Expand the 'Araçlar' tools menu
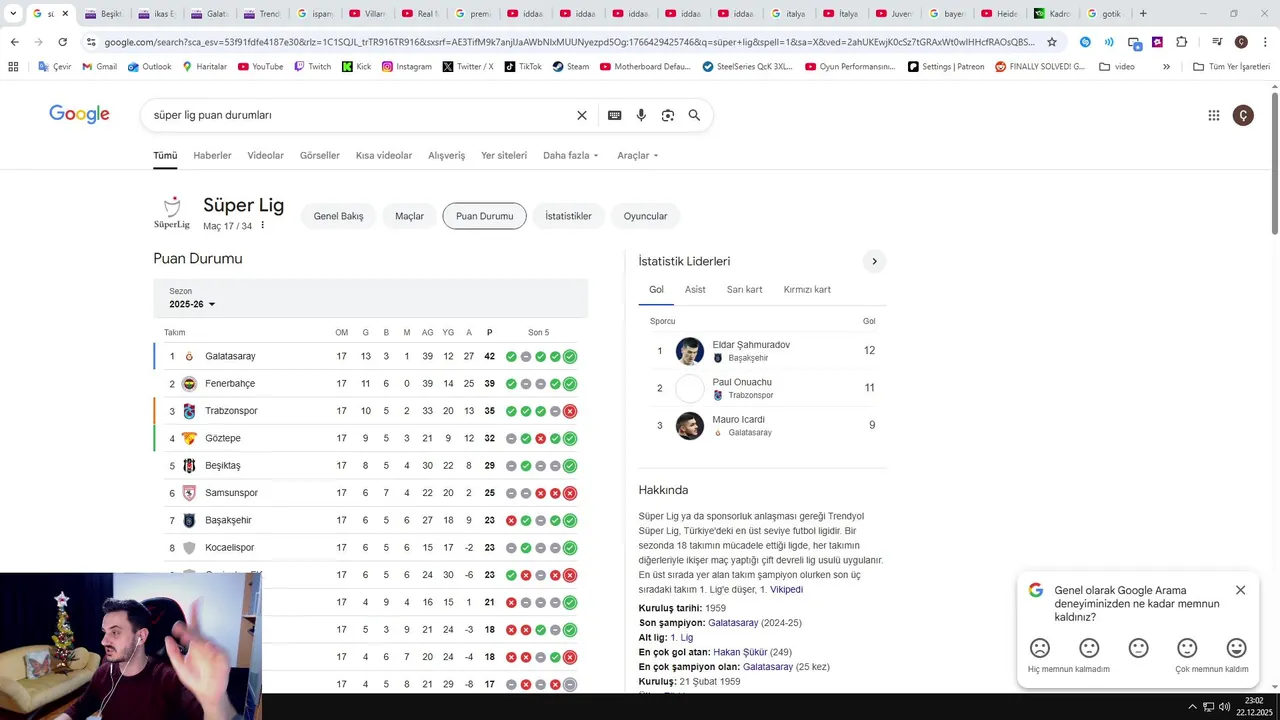Image resolution: width=1280 pixels, height=720 pixels. 638,155
